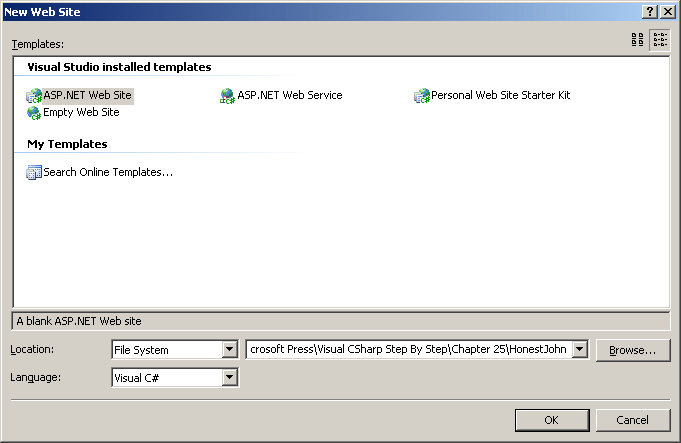The height and width of the screenshot is (443, 681).
Task: Click the File System combo box
Action: coord(175,349)
